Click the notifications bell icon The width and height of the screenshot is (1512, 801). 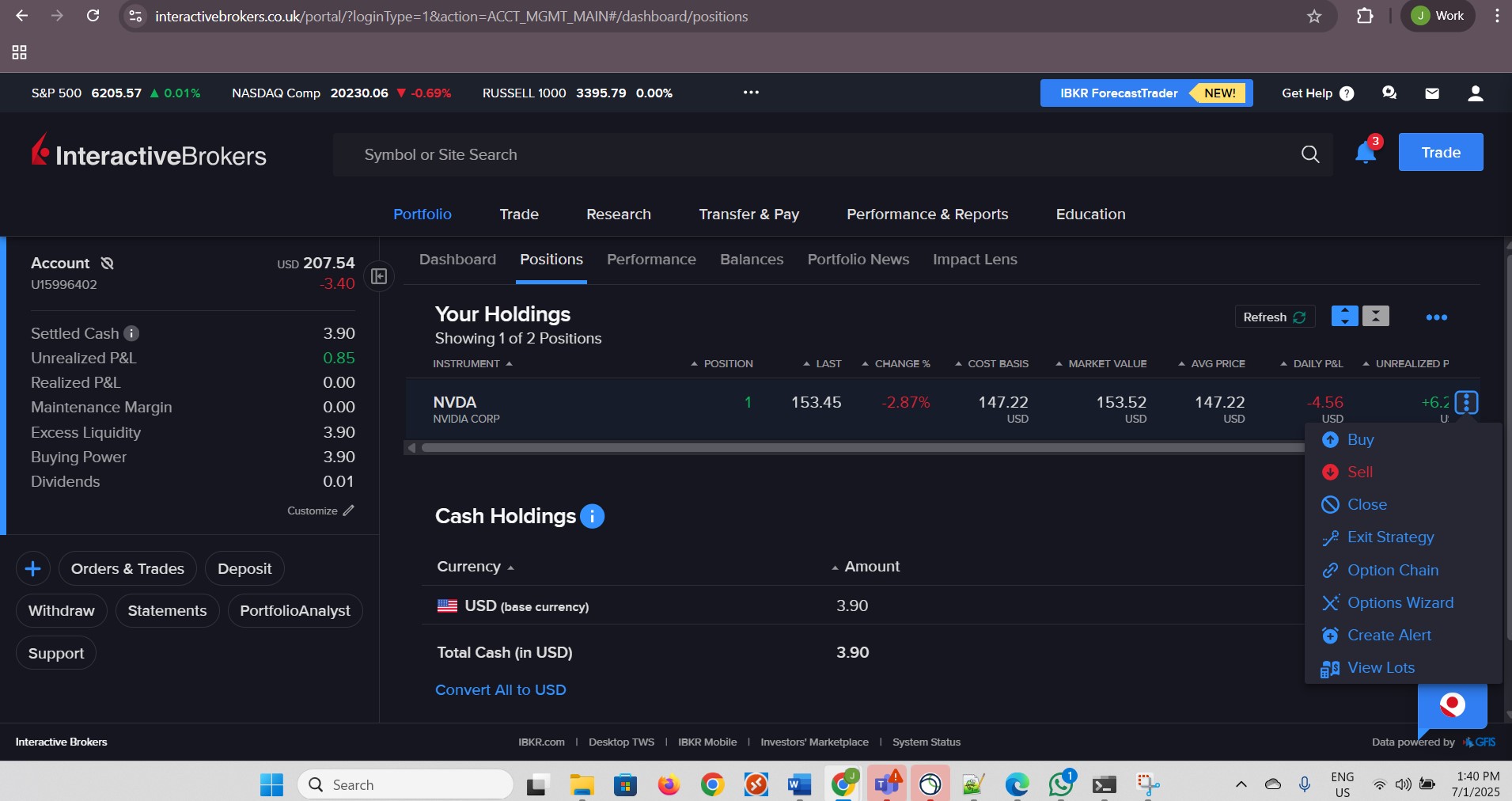point(1365,153)
